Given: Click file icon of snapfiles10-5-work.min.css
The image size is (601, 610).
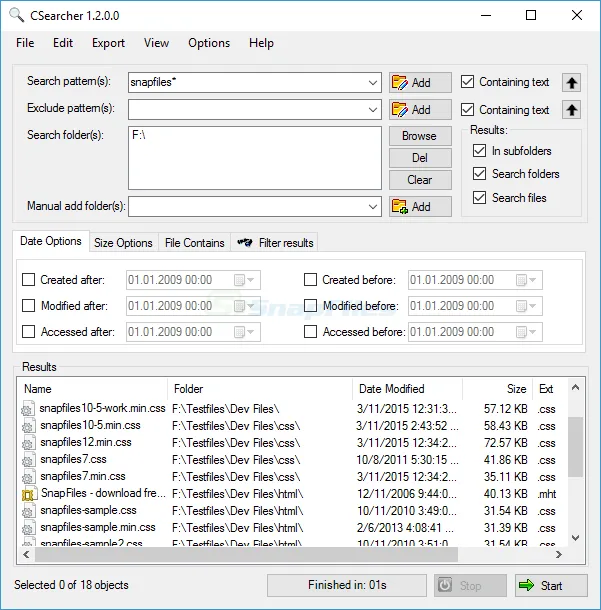Looking at the screenshot, I should (28, 409).
